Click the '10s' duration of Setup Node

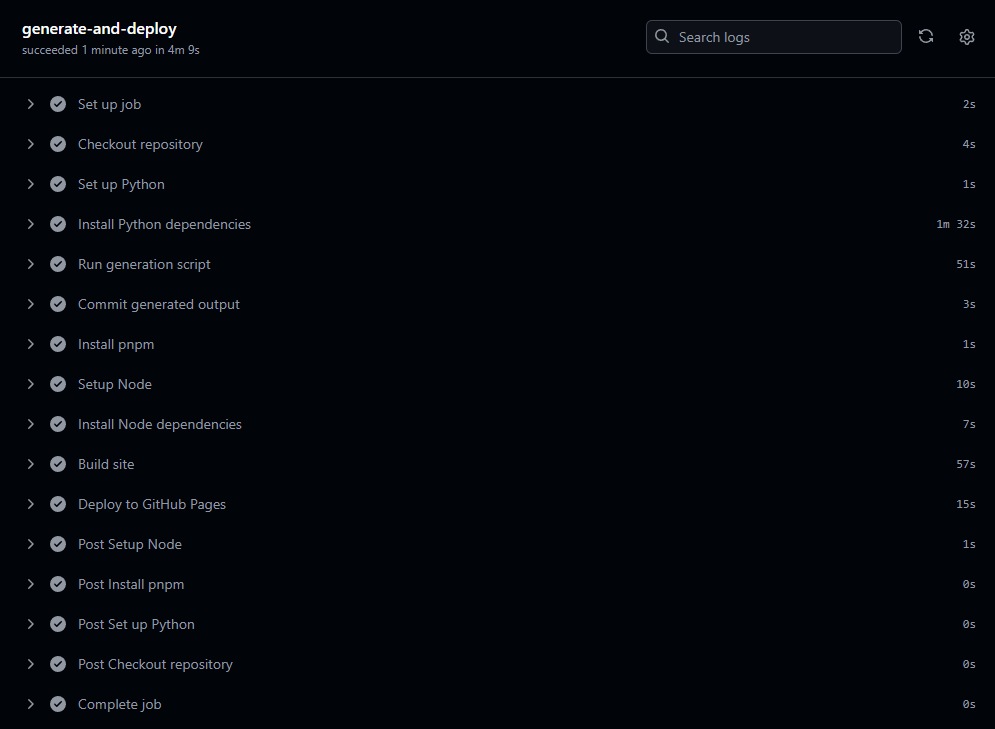pyautogui.click(x=966, y=384)
